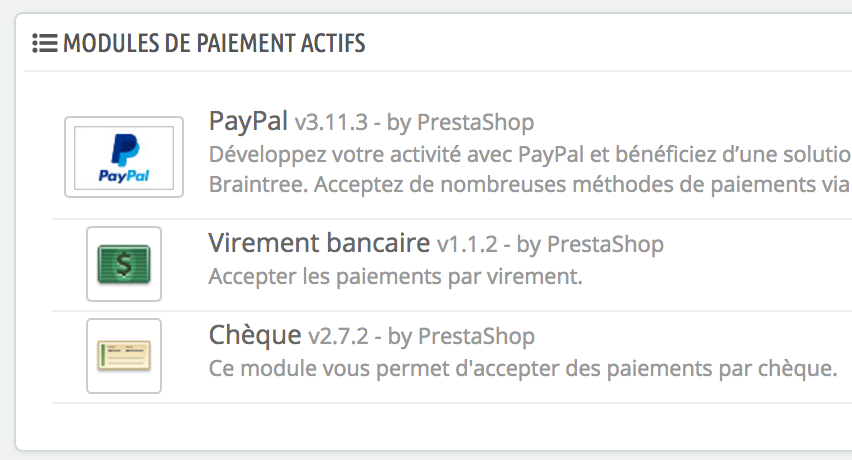
Task: Open the PayPal module title
Action: click(248, 121)
